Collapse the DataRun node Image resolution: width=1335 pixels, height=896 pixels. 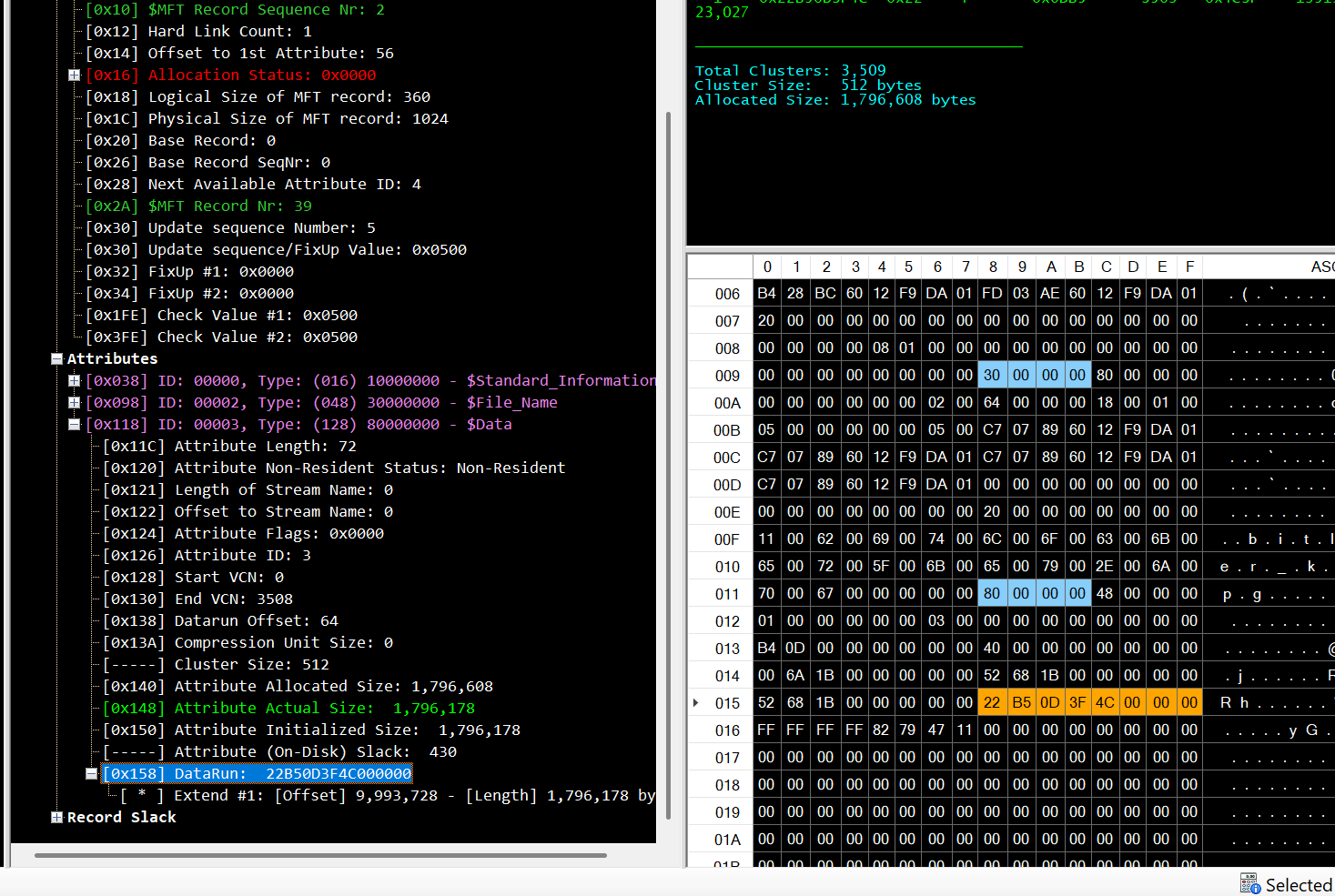tap(91, 774)
